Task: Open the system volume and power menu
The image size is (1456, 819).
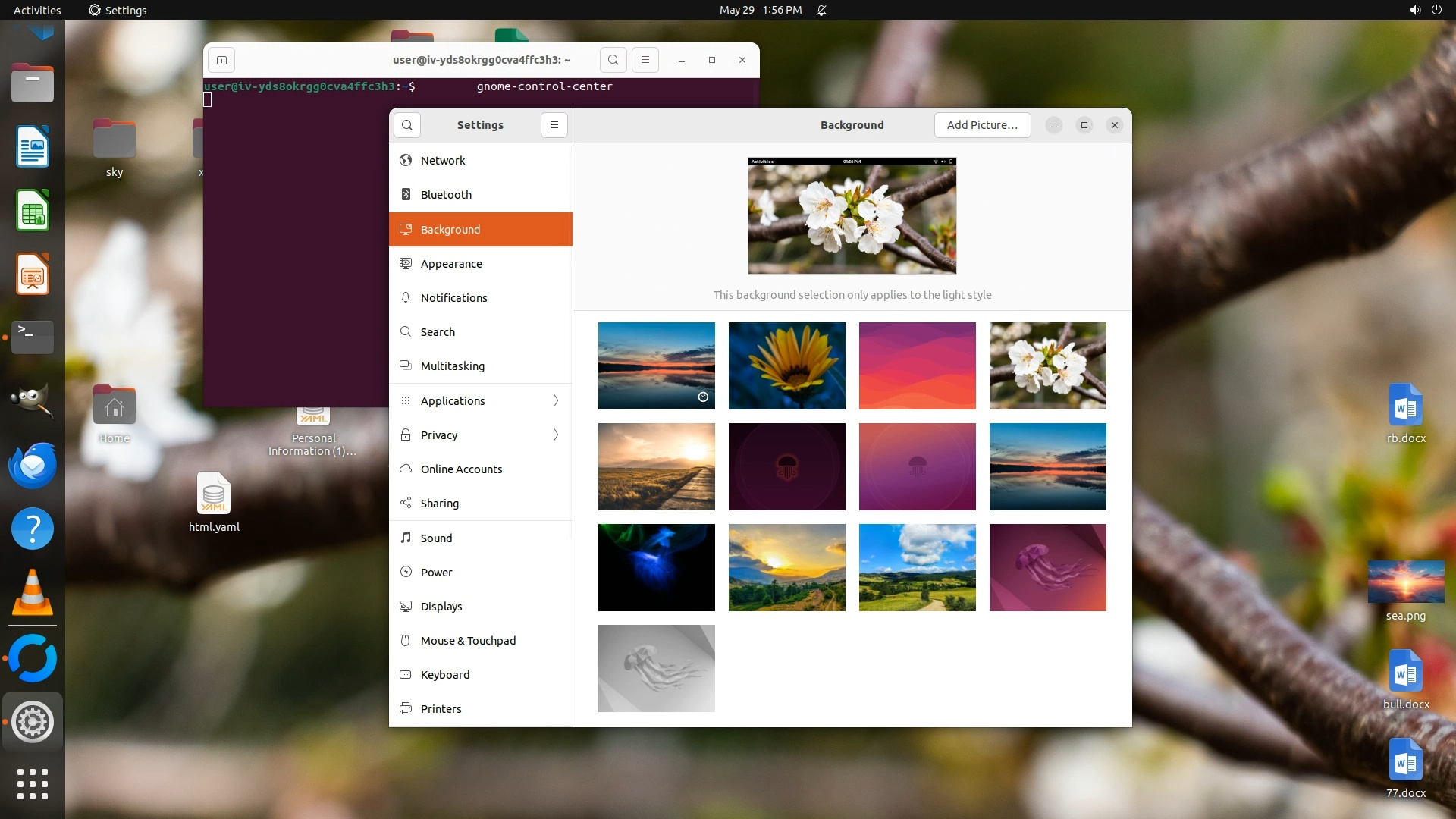Action: click(x=1425, y=10)
